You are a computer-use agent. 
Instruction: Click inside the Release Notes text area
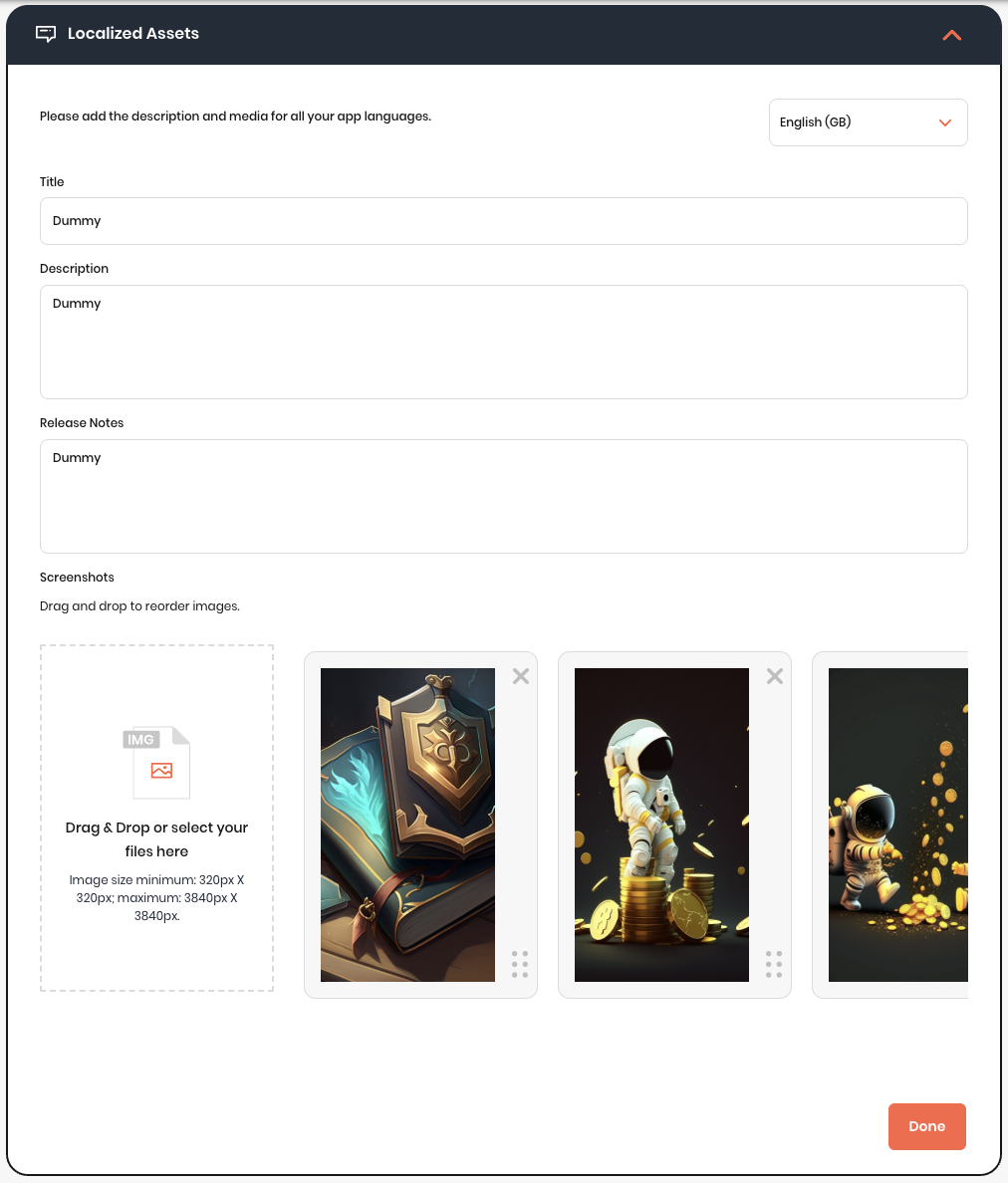pyautogui.click(x=503, y=497)
